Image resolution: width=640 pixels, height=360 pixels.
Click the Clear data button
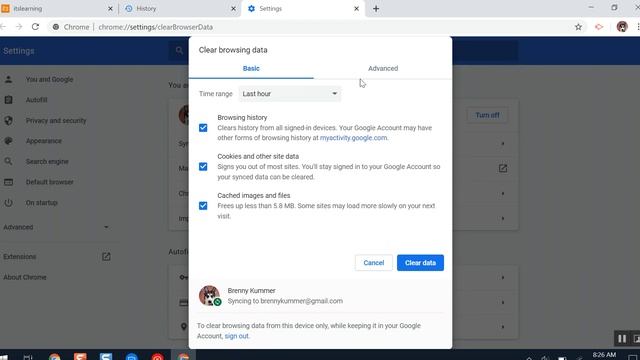coord(420,263)
